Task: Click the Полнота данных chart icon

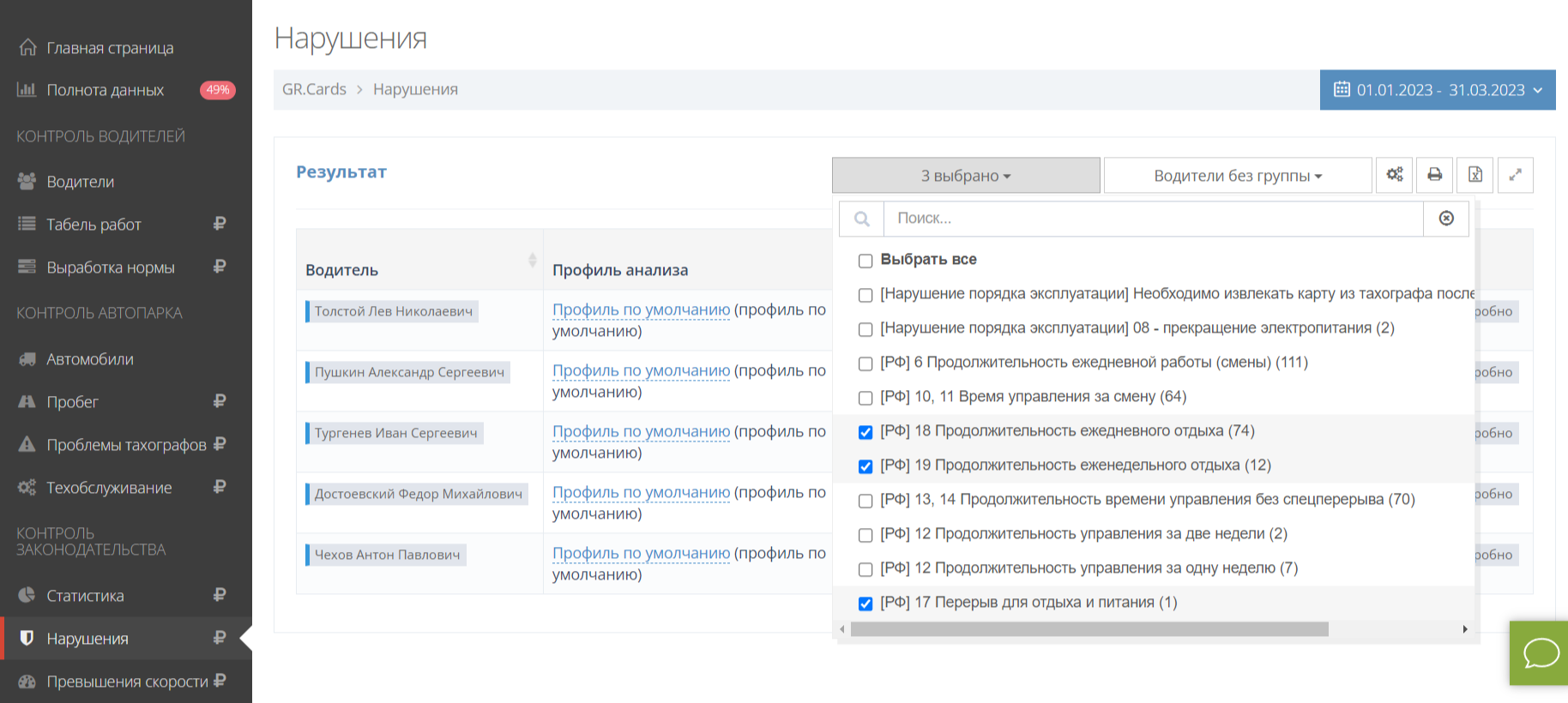Action: [x=27, y=89]
